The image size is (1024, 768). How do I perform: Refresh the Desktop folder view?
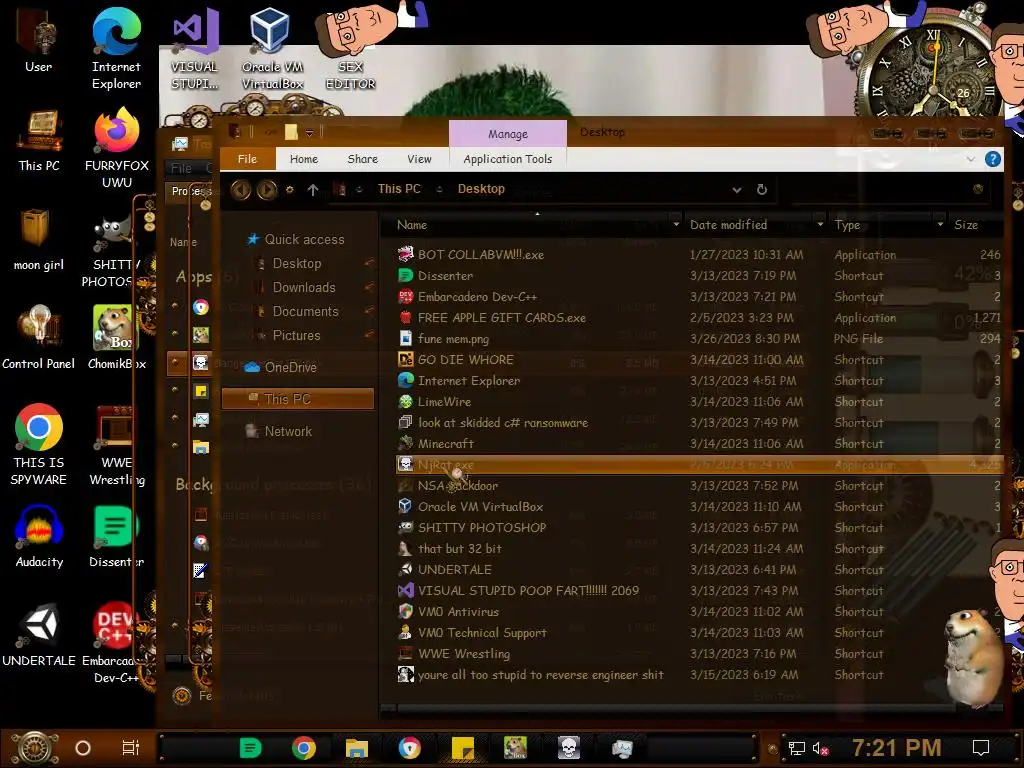point(761,189)
